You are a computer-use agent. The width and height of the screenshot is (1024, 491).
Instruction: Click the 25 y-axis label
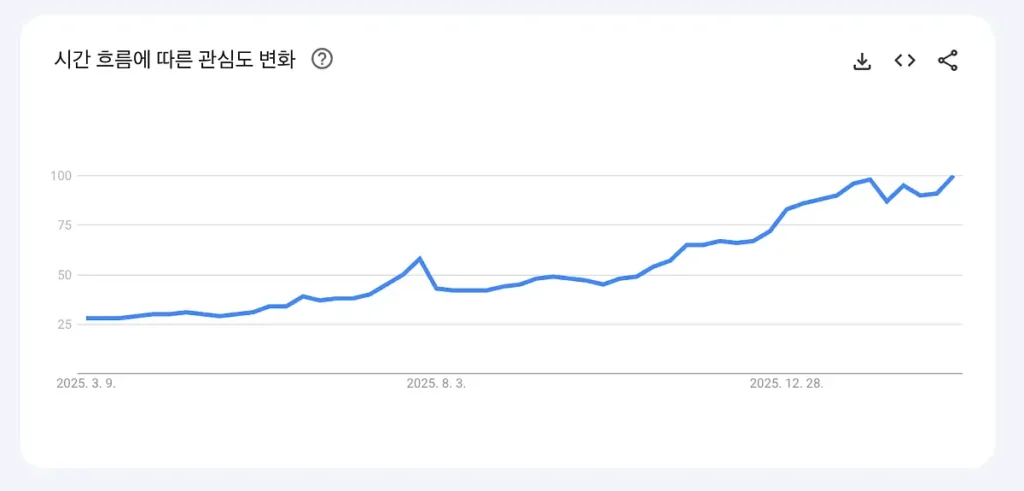[66, 325]
